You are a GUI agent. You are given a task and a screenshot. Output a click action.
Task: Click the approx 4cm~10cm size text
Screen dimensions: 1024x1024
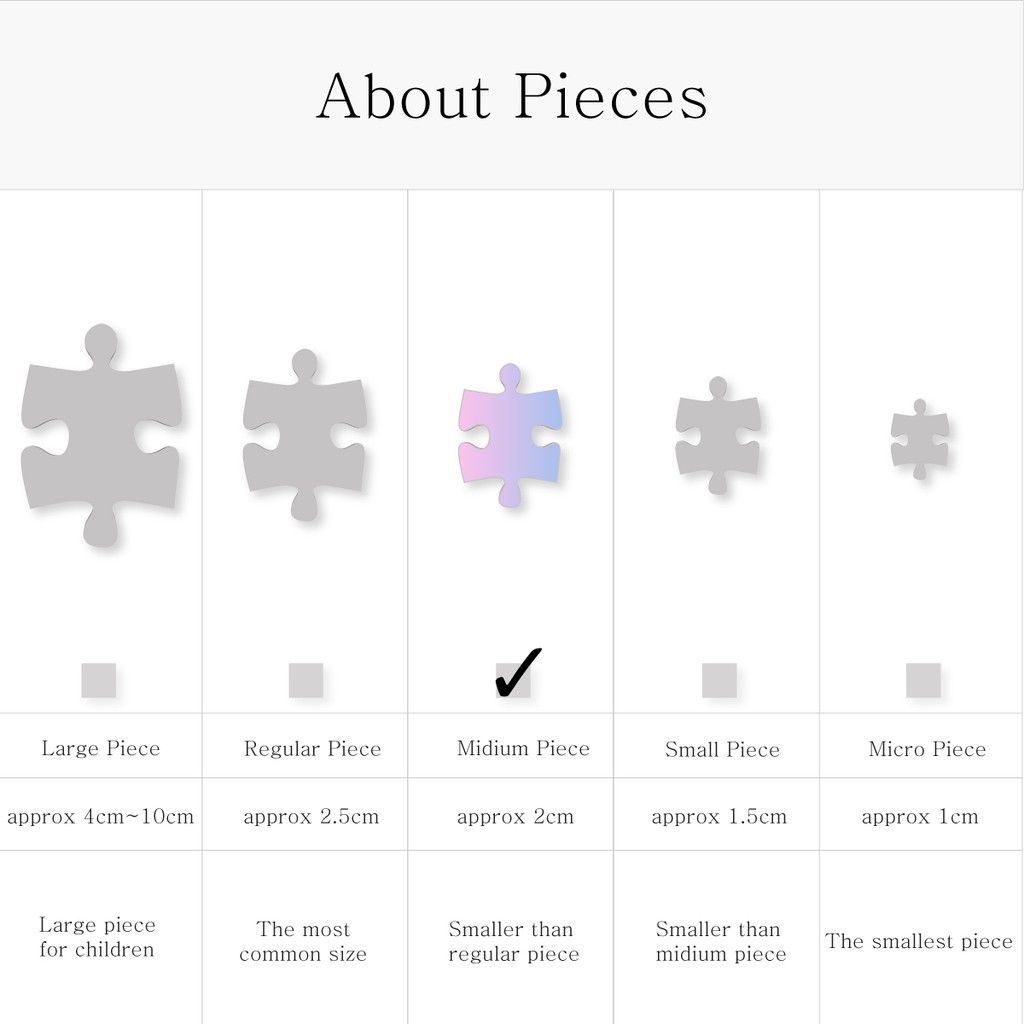[x=100, y=816]
